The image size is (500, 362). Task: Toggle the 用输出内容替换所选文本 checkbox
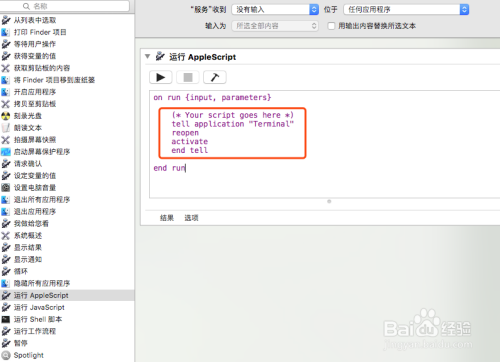331,26
